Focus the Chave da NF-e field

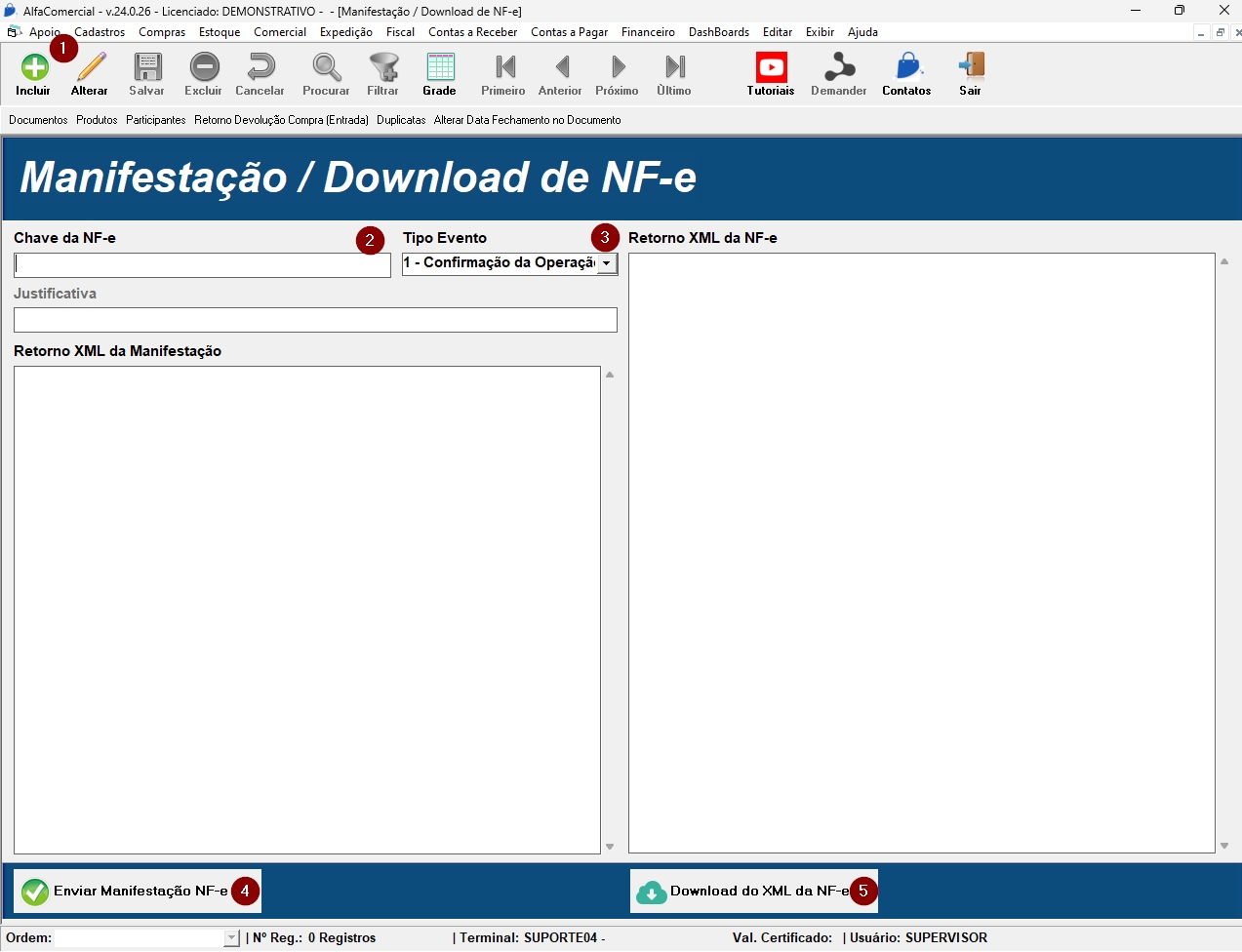[202, 265]
